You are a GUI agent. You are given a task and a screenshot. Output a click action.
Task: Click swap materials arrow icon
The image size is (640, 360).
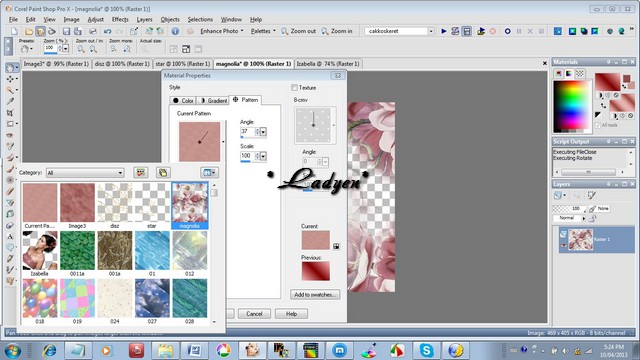(x=603, y=105)
